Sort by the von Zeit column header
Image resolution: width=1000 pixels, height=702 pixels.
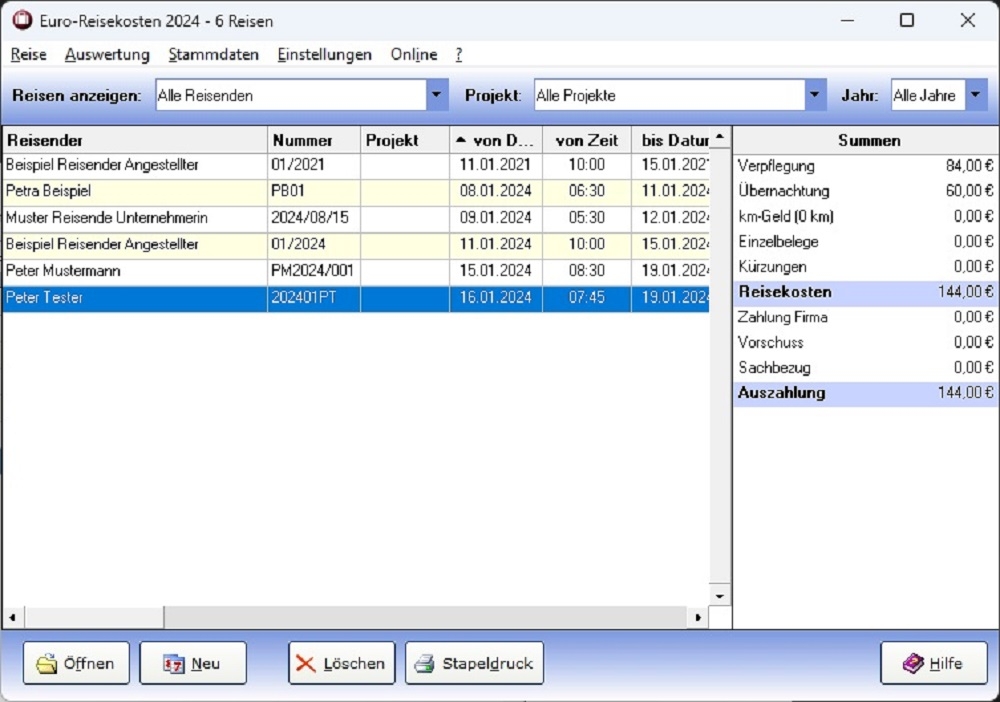point(587,140)
